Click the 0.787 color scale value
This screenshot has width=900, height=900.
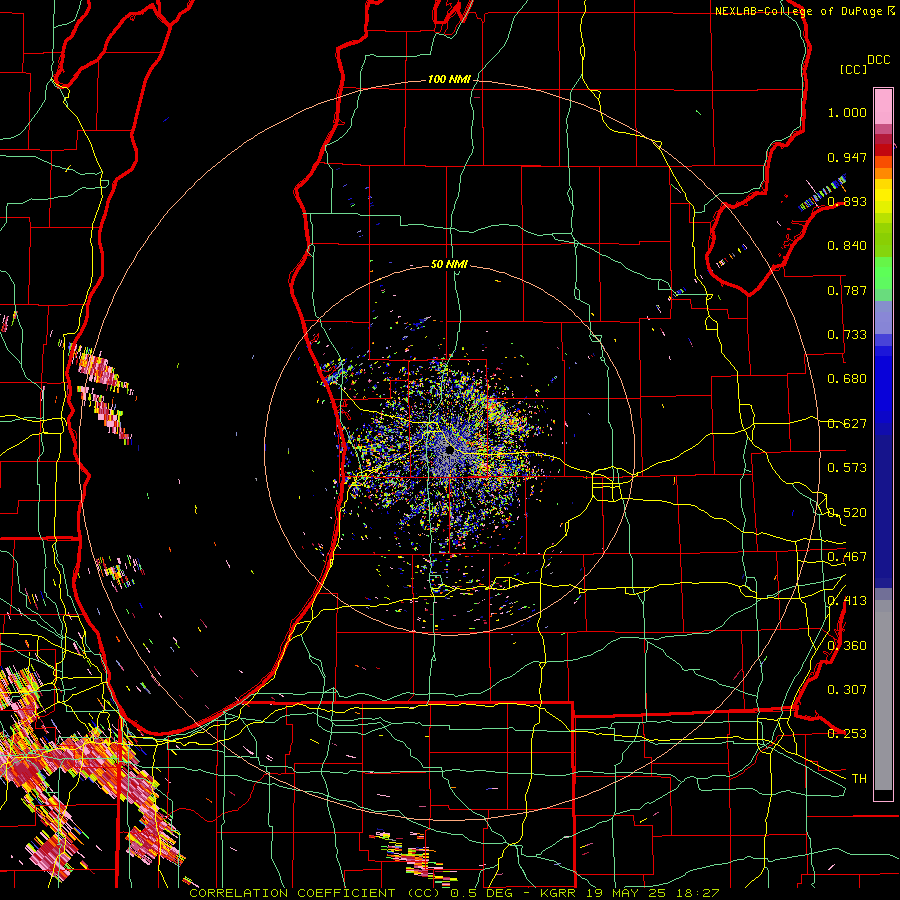847,290
